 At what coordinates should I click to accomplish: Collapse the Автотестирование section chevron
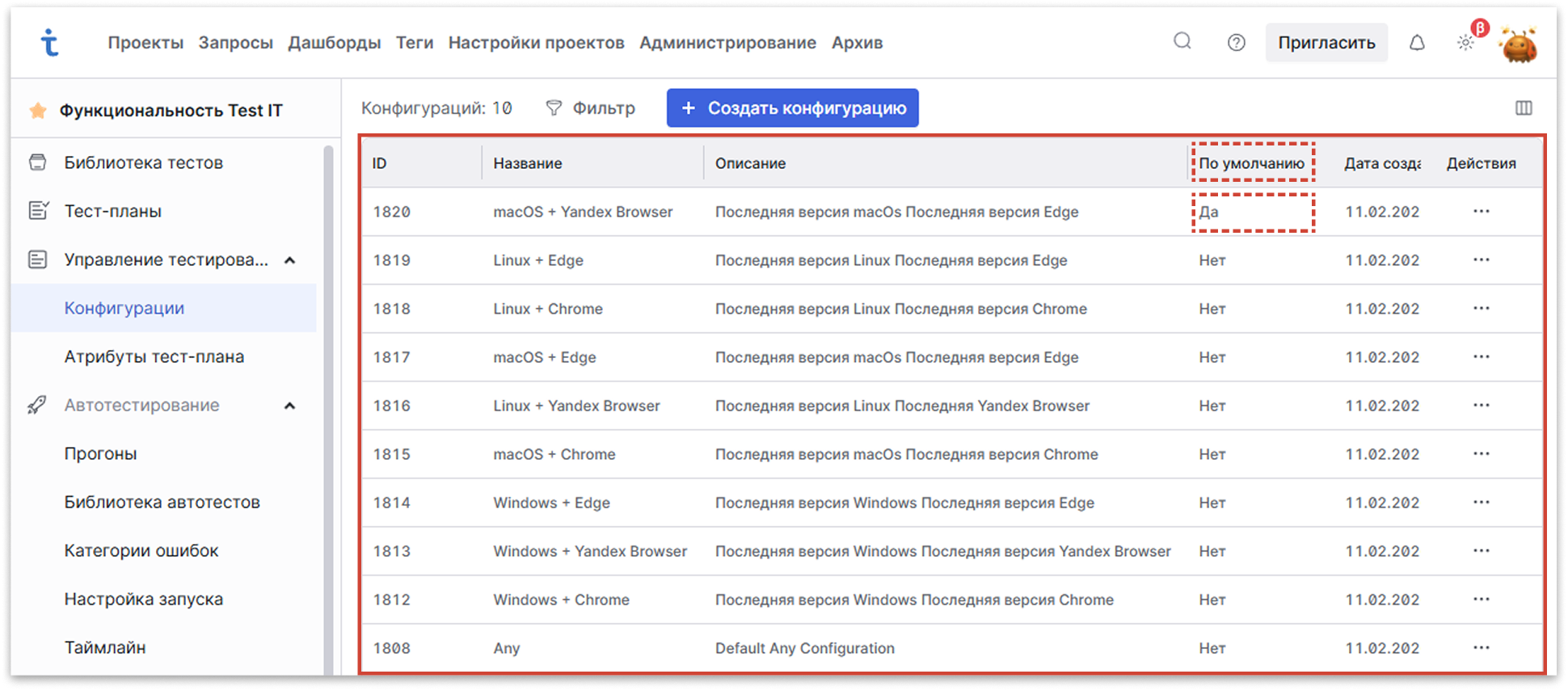click(x=289, y=406)
